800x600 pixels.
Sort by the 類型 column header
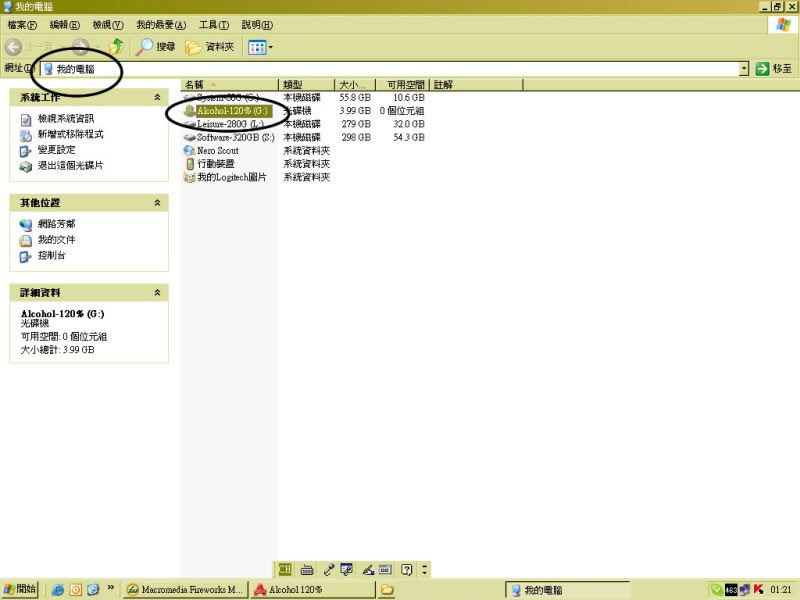tap(307, 85)
